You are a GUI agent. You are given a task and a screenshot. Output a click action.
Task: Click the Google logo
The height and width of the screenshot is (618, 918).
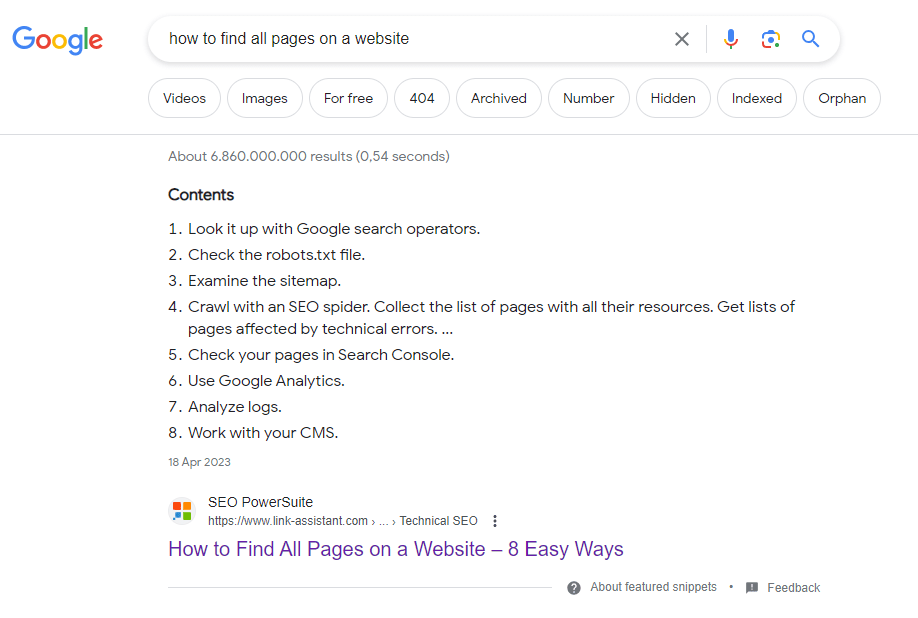57,40
